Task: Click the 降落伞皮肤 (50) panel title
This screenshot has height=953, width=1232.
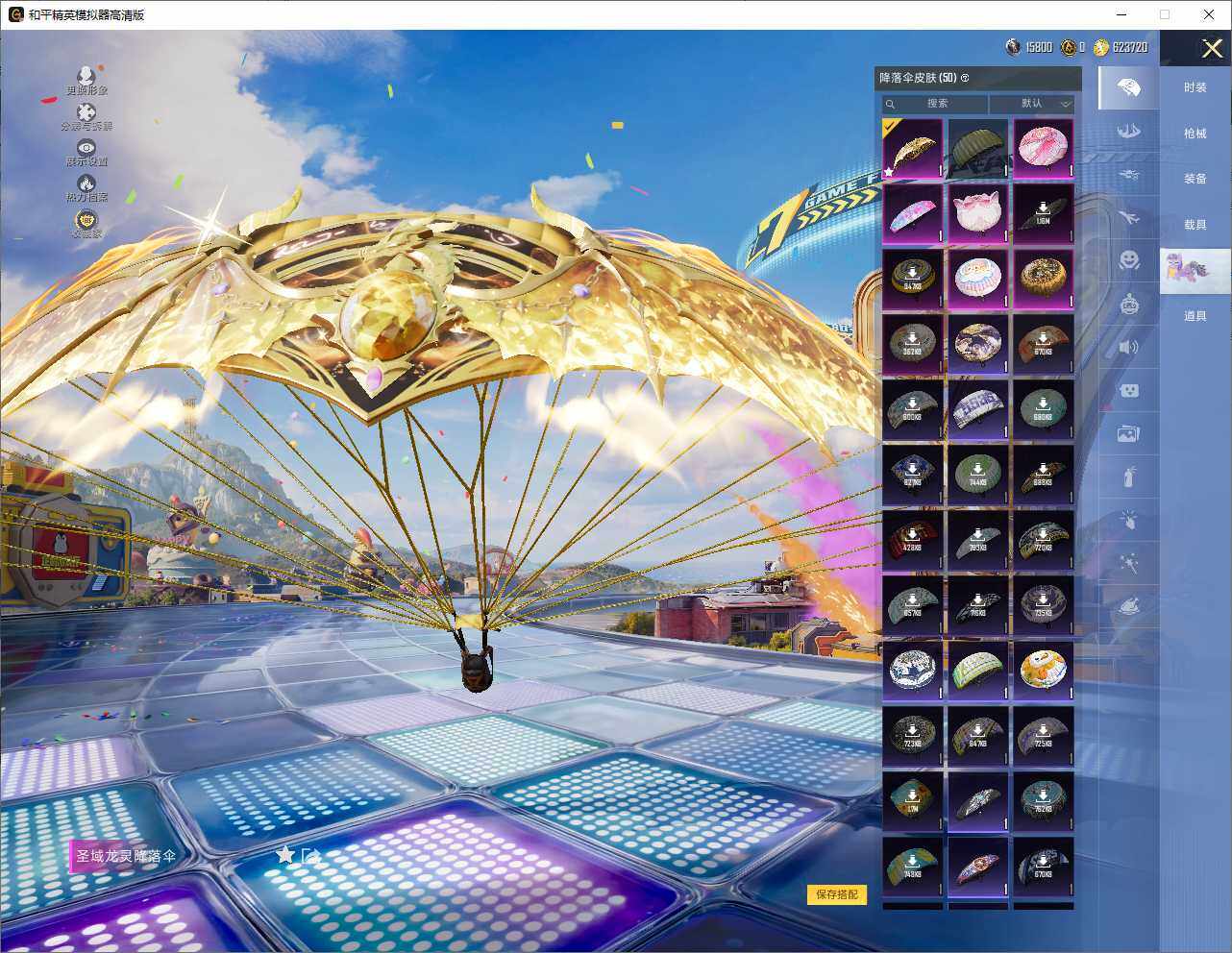Action: (918, 78)
